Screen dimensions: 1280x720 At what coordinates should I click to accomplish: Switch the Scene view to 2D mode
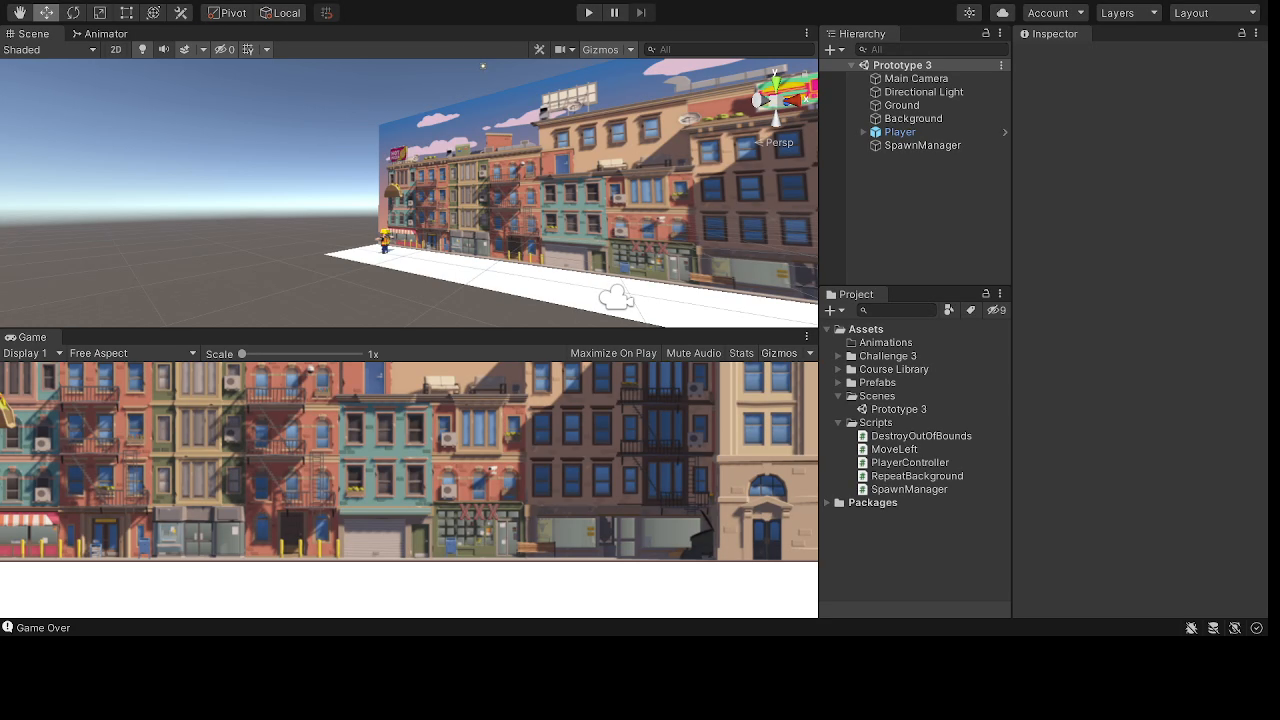[x=116, y=49]
